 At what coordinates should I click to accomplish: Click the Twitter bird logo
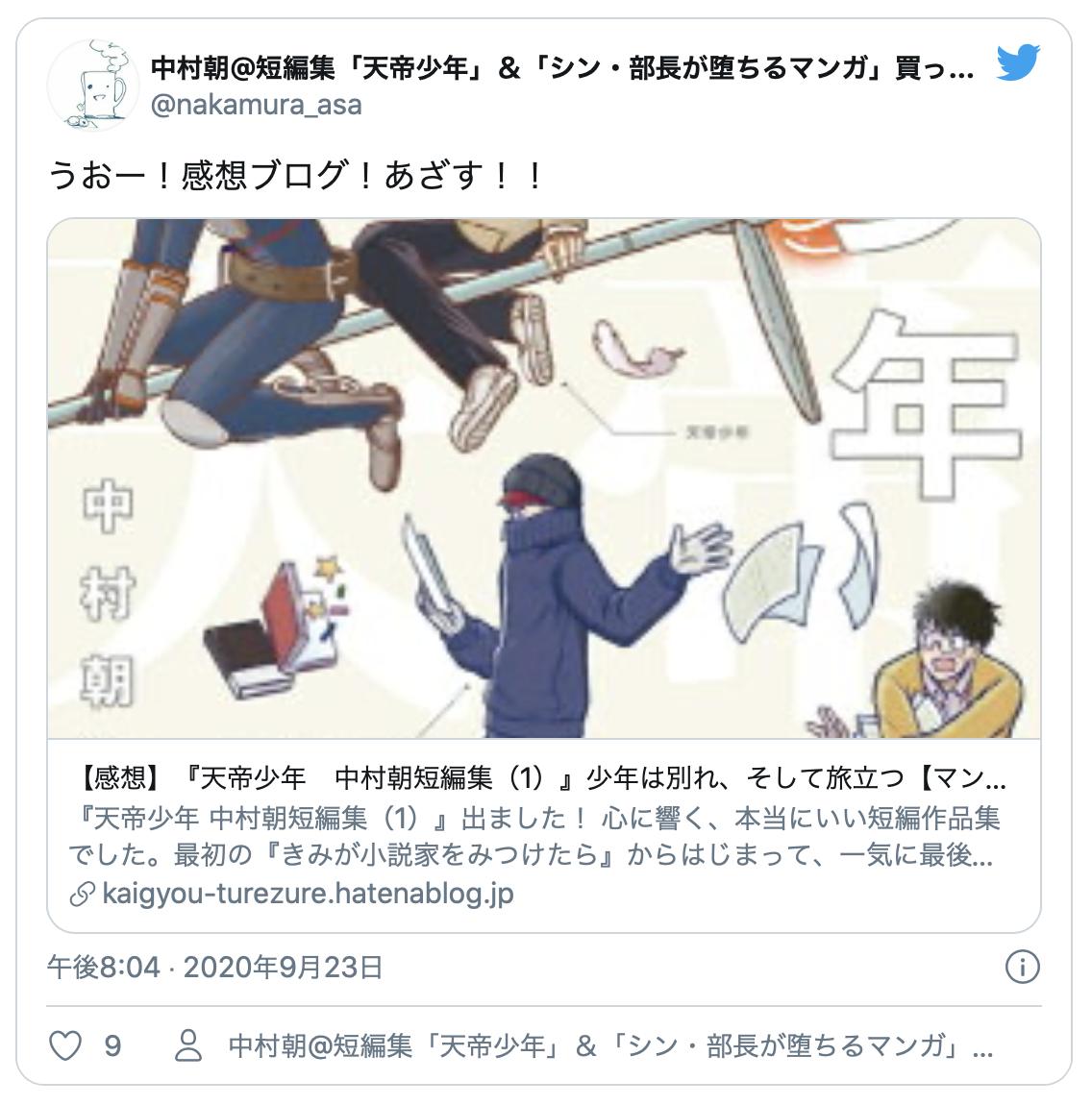pos(1018,62)
